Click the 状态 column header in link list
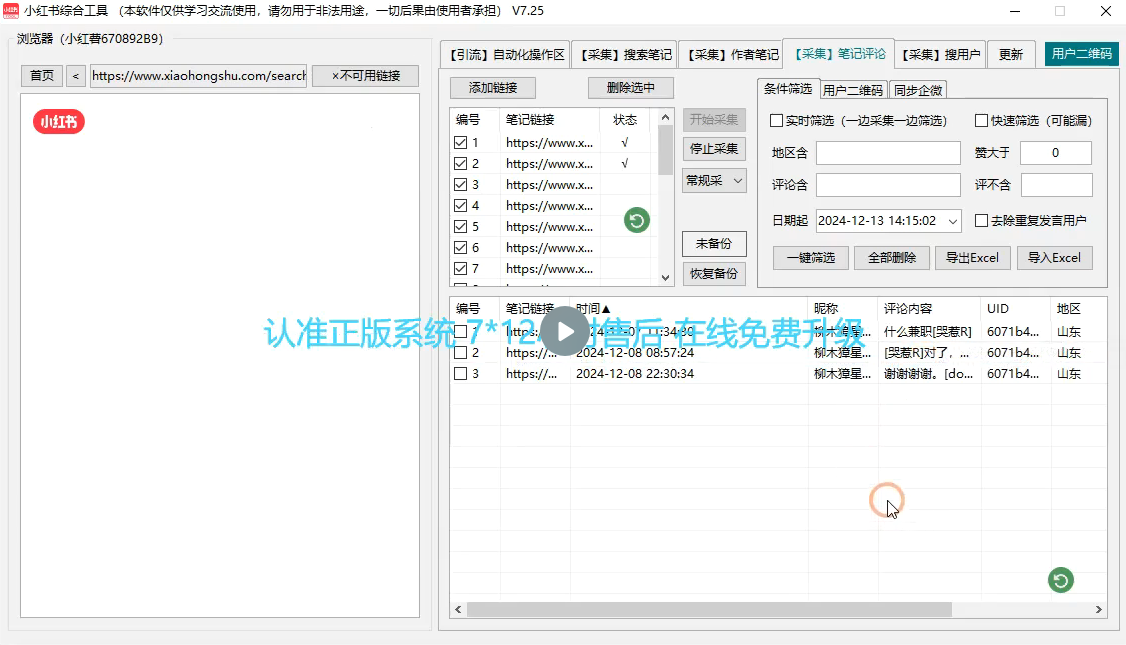This screenshot has width=1126, height=645. pyautogui.click(x=625, y=119)
